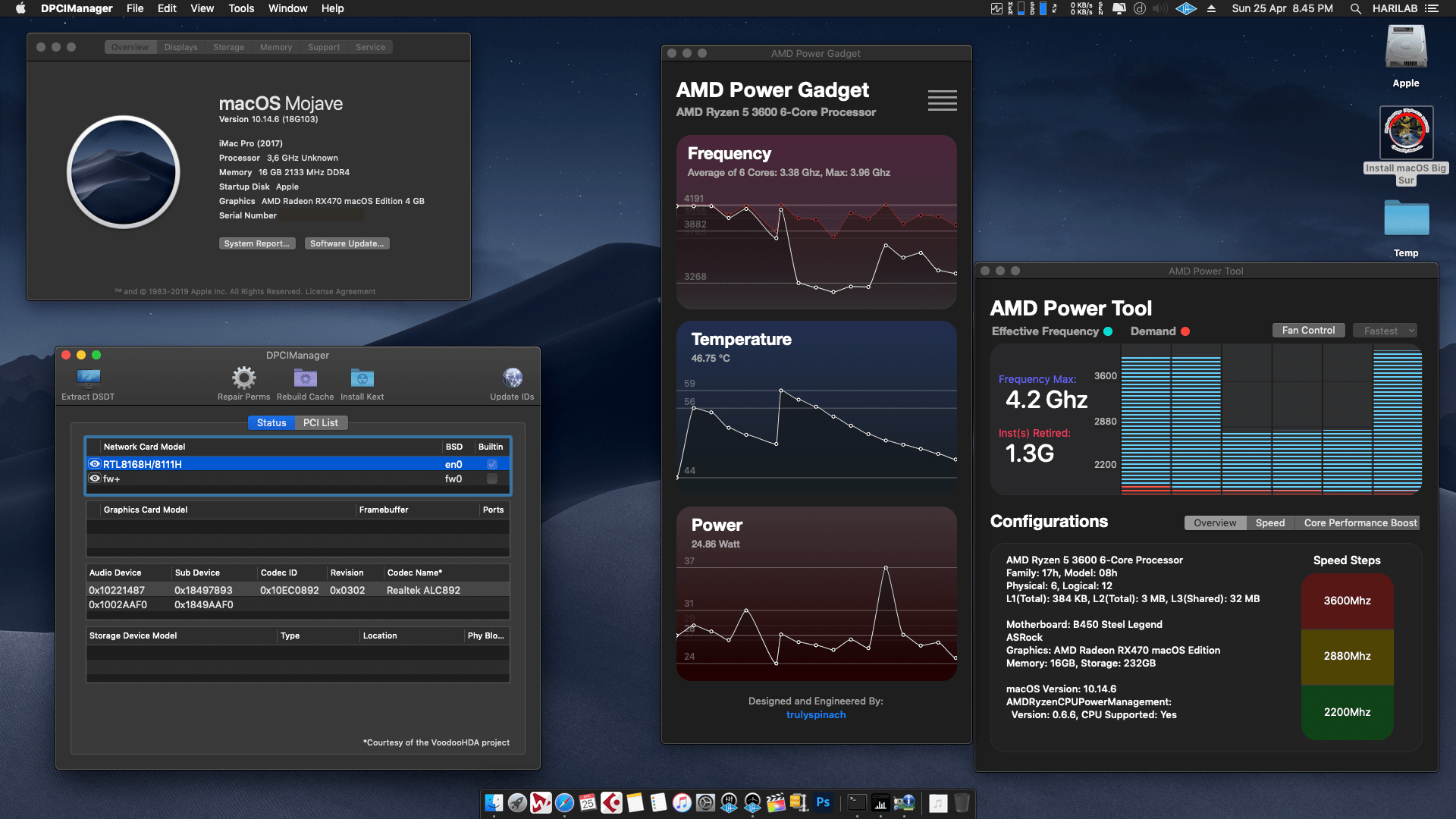Click the Repair Perms gear icon
Image resolution: width=1456 pixels, height=819 pixels.
pos(243,378)
